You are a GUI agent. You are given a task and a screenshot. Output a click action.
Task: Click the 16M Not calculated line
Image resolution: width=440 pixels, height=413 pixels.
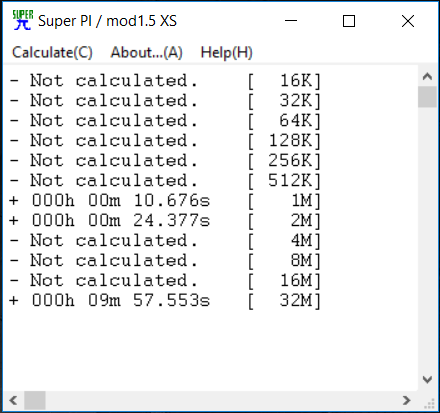pos(165,281)
